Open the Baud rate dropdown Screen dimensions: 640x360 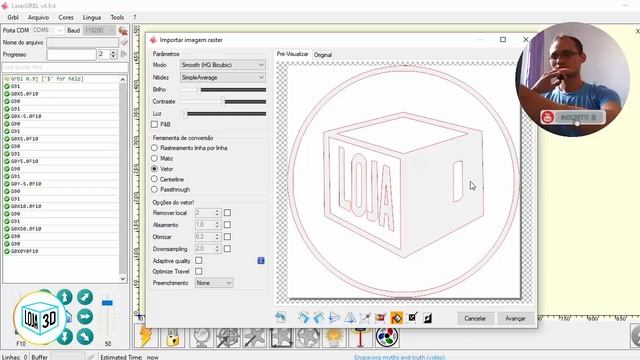click(x=99, y=30)
